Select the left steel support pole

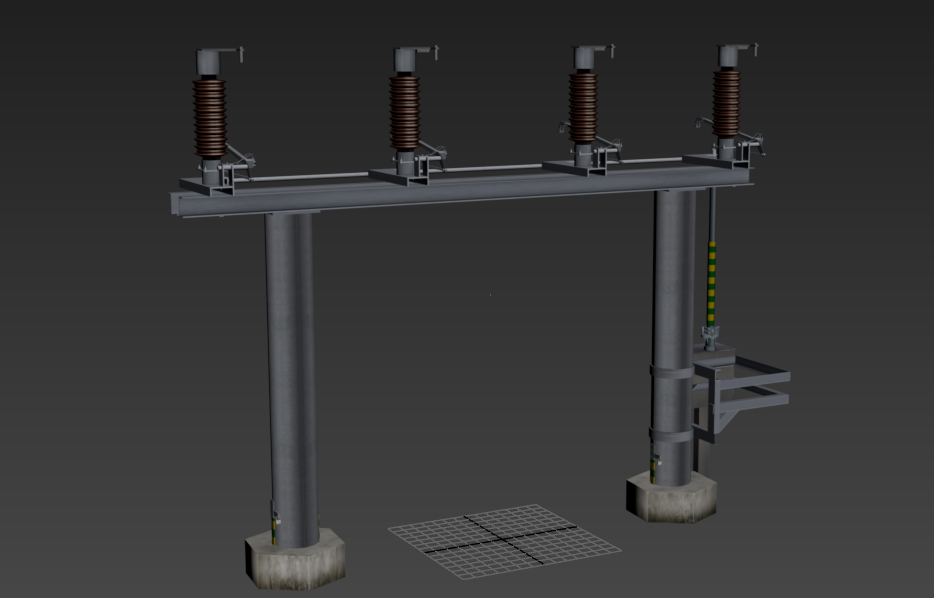point(290,370)
